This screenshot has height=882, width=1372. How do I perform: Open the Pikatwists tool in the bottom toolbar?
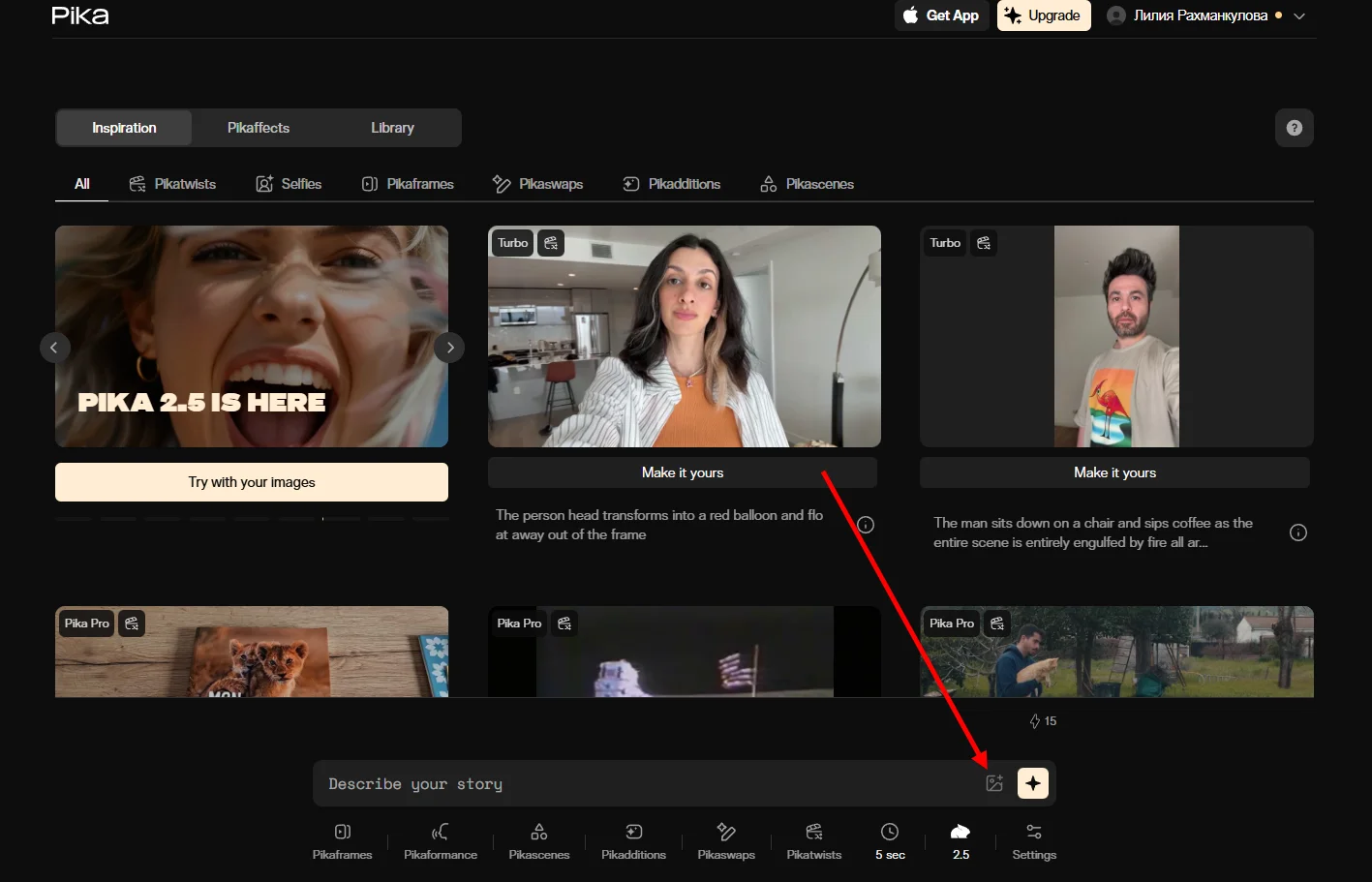click(x=814, y=841)
